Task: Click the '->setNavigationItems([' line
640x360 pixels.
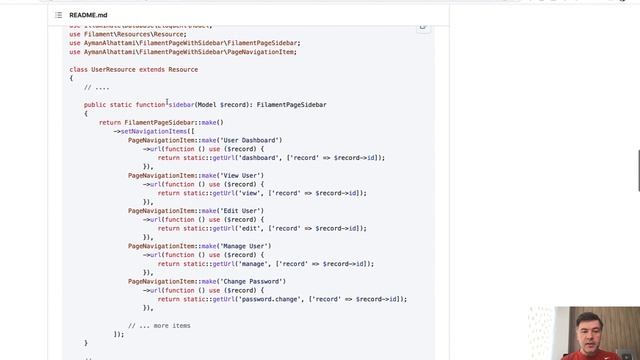Action: point(154,131)
